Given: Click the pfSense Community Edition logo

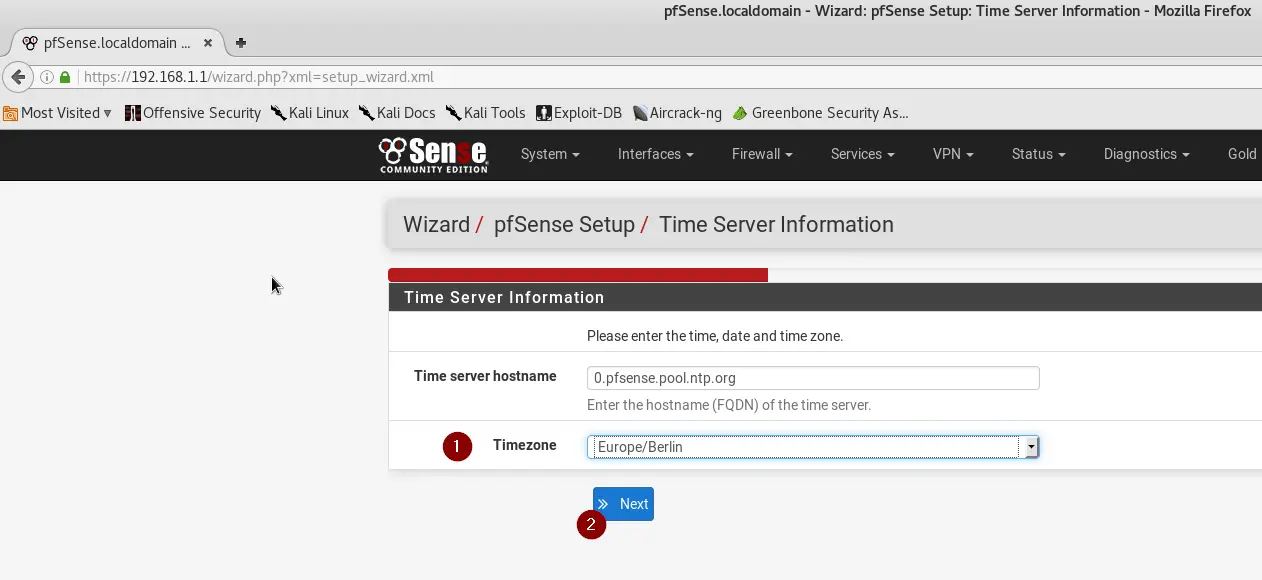Looking at the screenshot, I should coord(433,154).
